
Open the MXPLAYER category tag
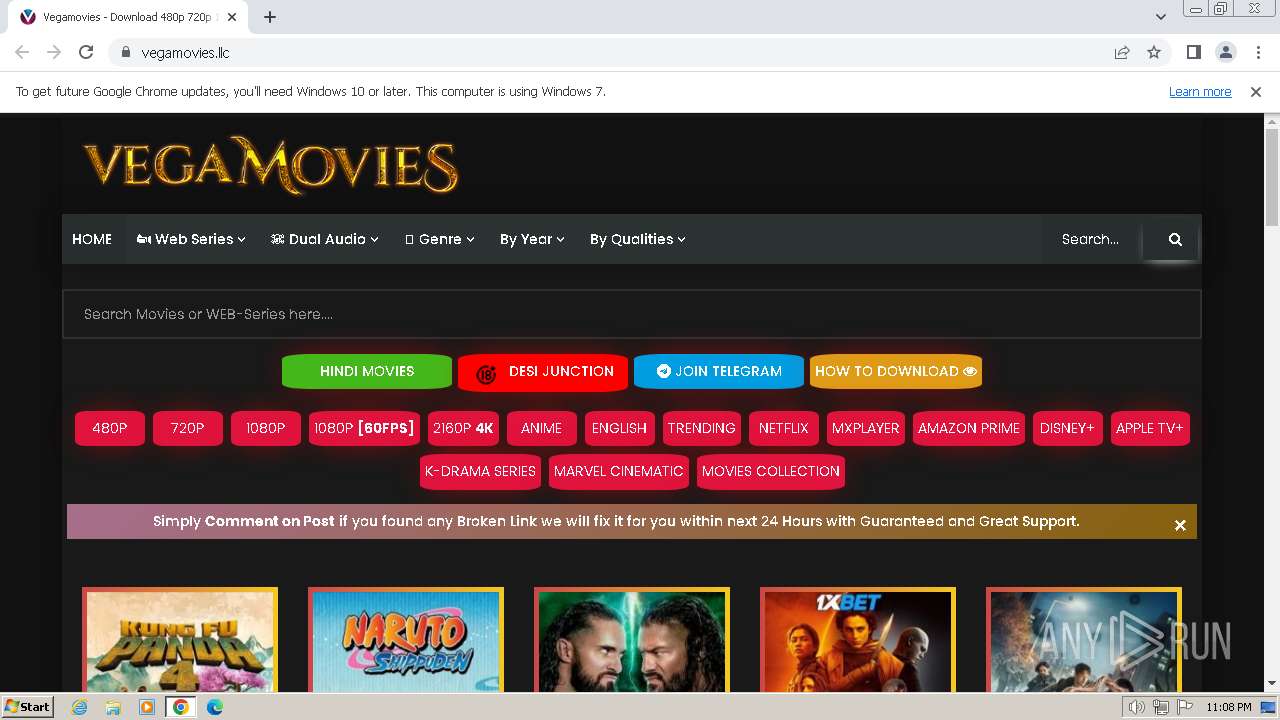coord(866,428)
